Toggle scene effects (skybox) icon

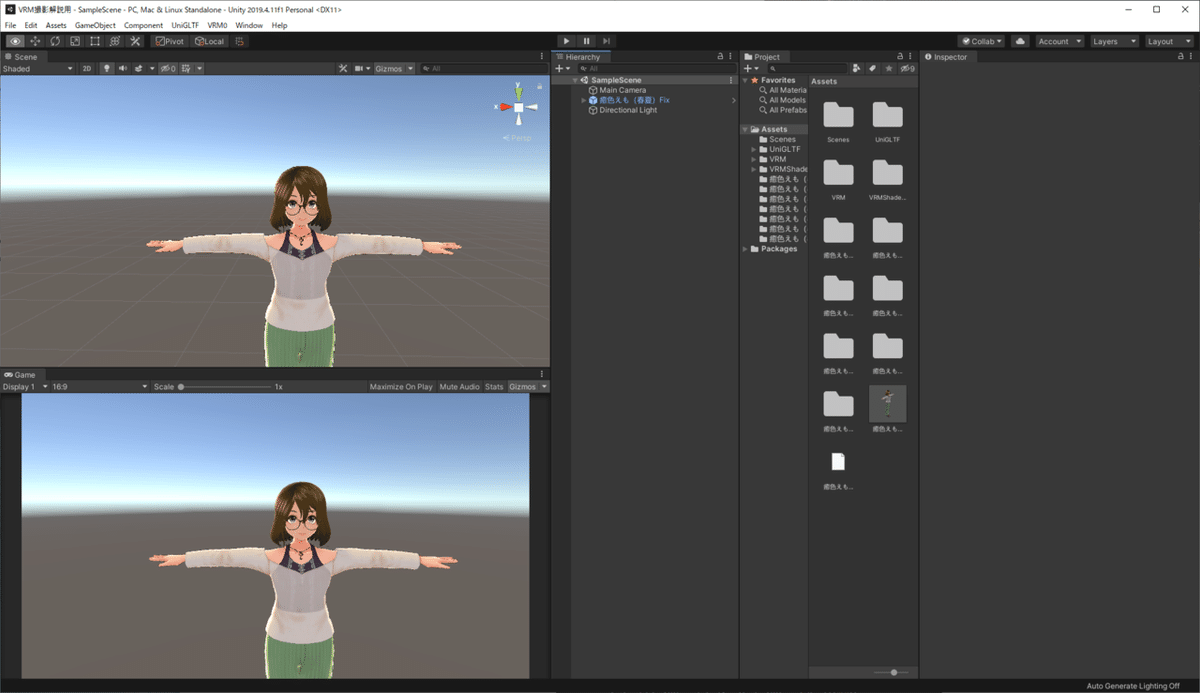pos(139,68)
